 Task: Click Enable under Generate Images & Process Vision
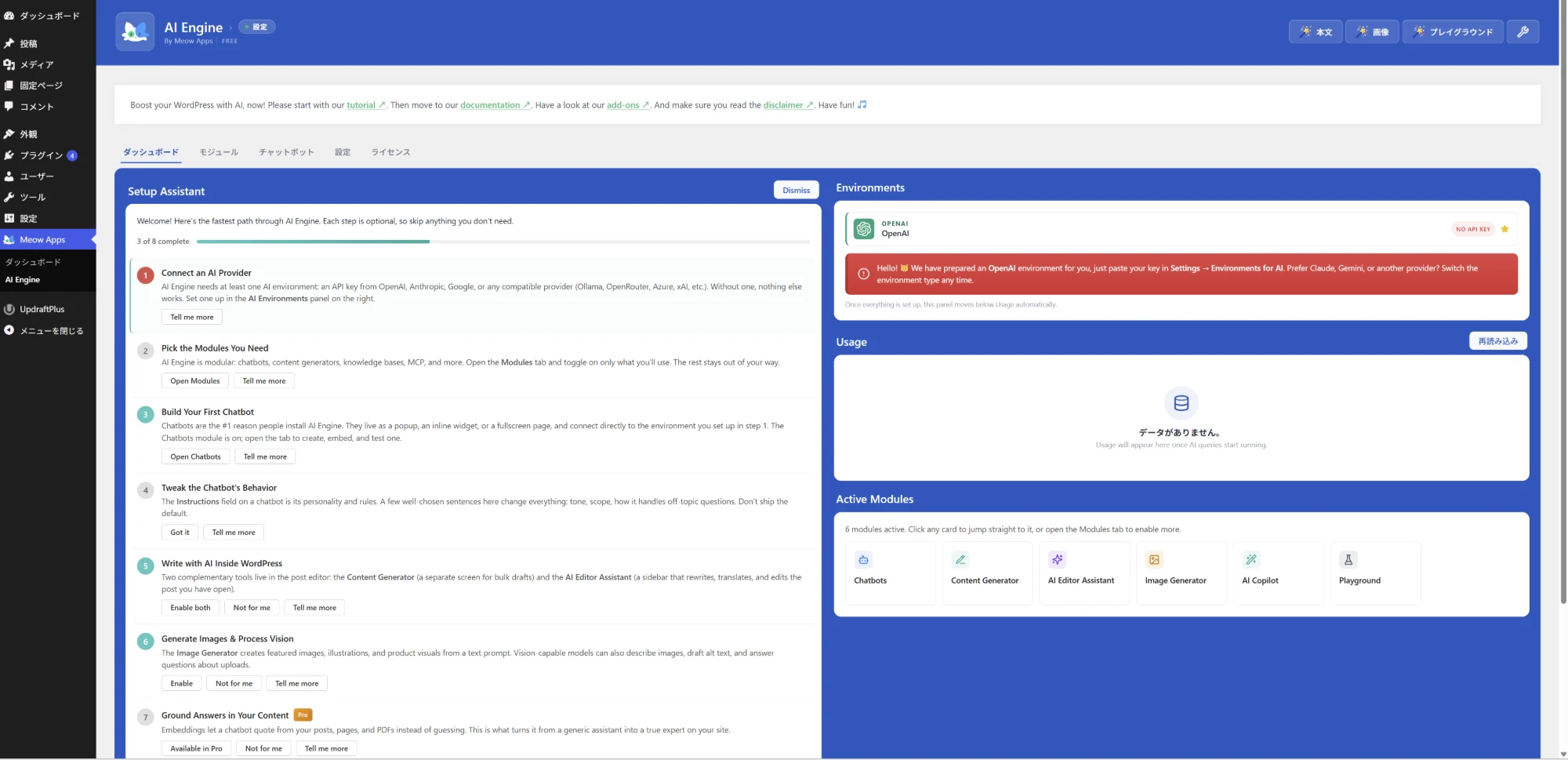pos(181,684)
